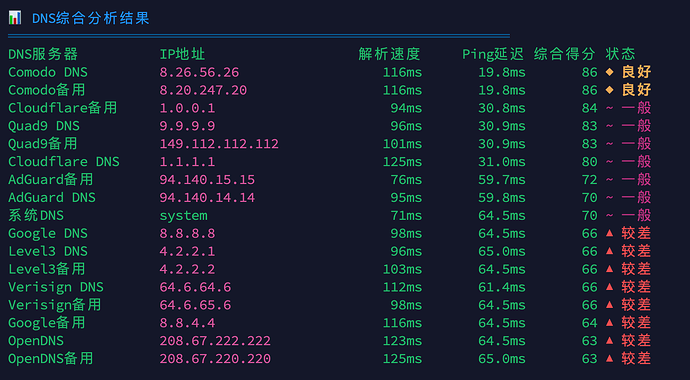
Task: Select IP address 8.8.4.4
Action: pos(187,323)
